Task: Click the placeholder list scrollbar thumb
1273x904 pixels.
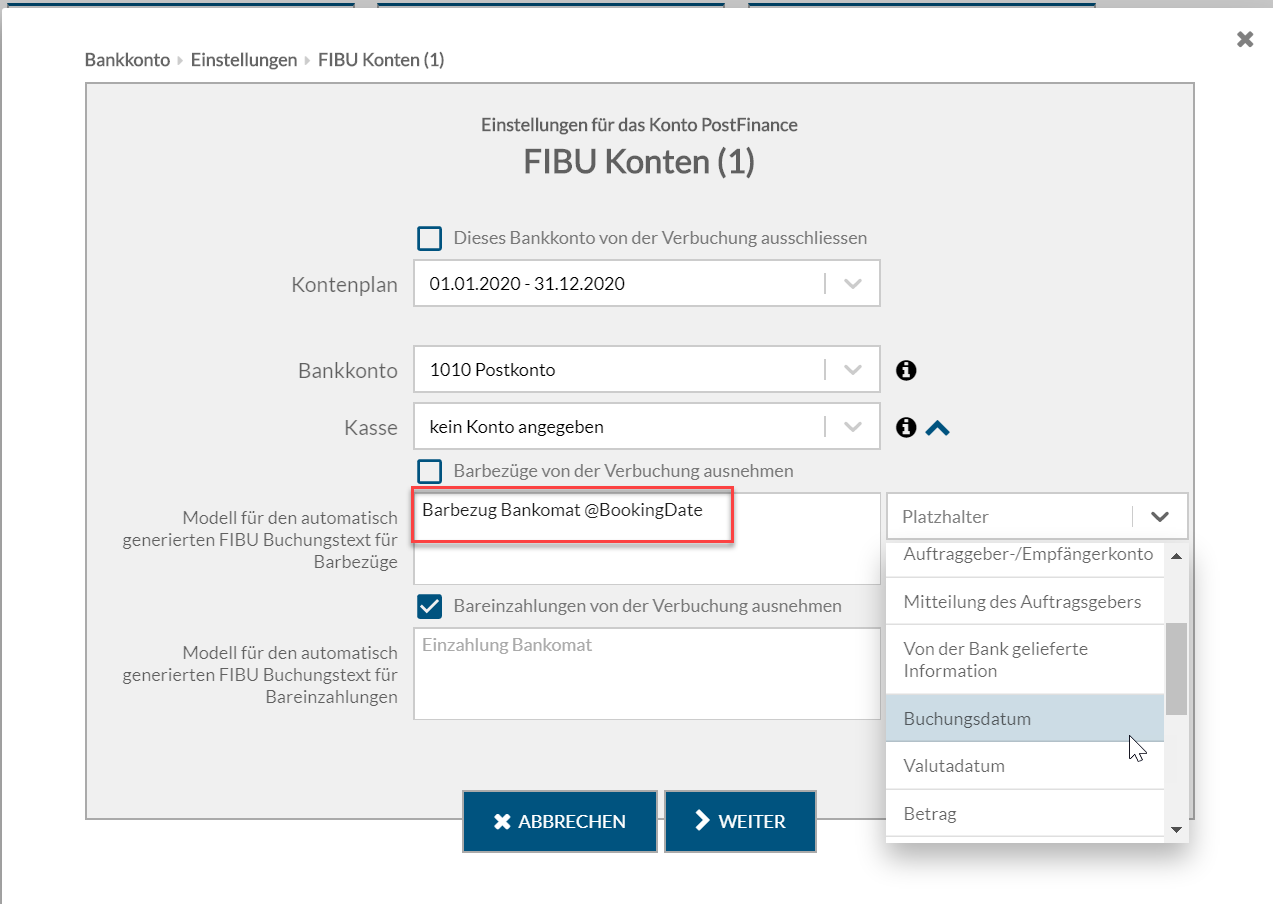Action: click(x=1176, y=669)
